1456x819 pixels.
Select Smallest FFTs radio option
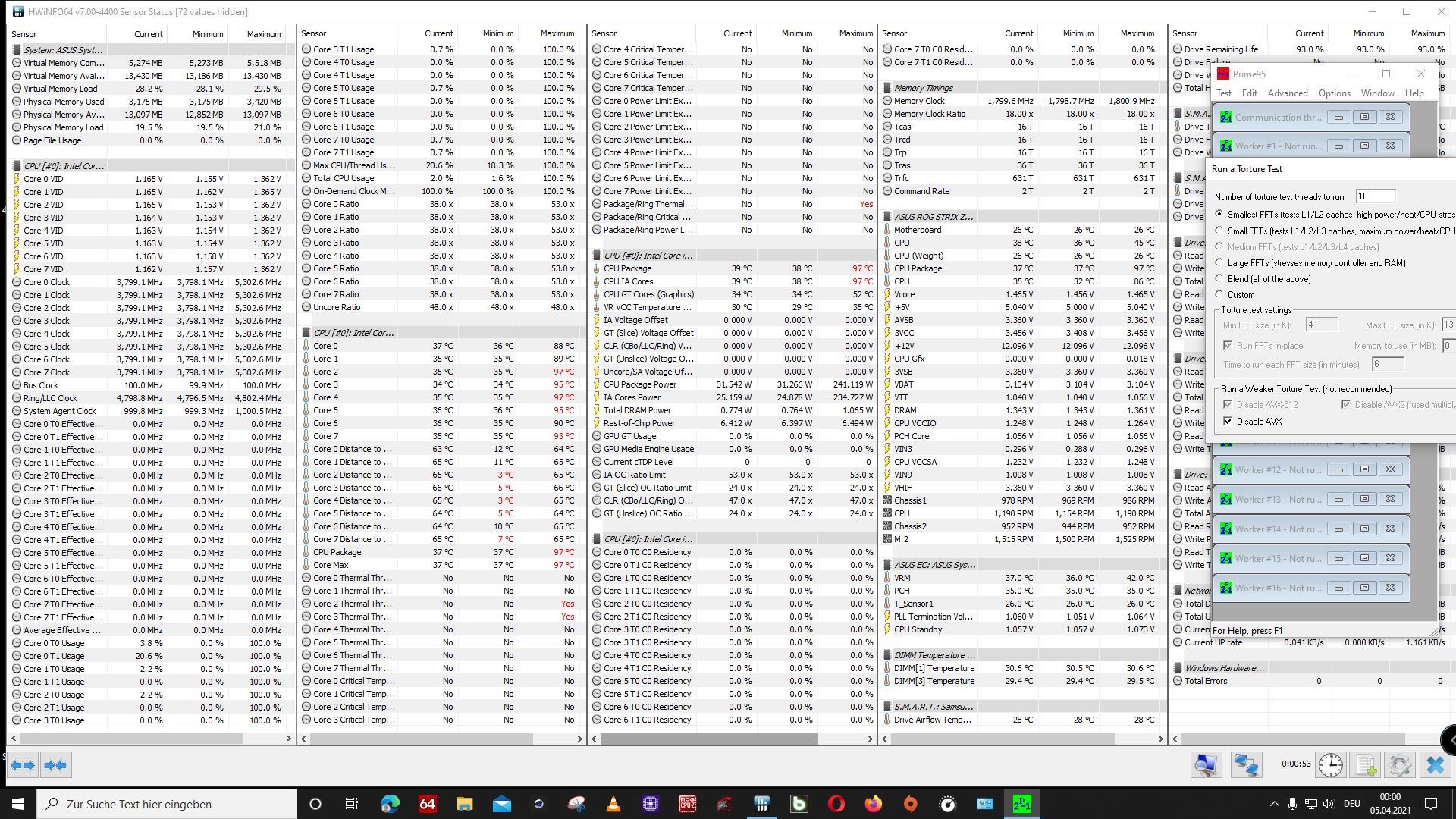(x=1219, y=215)
